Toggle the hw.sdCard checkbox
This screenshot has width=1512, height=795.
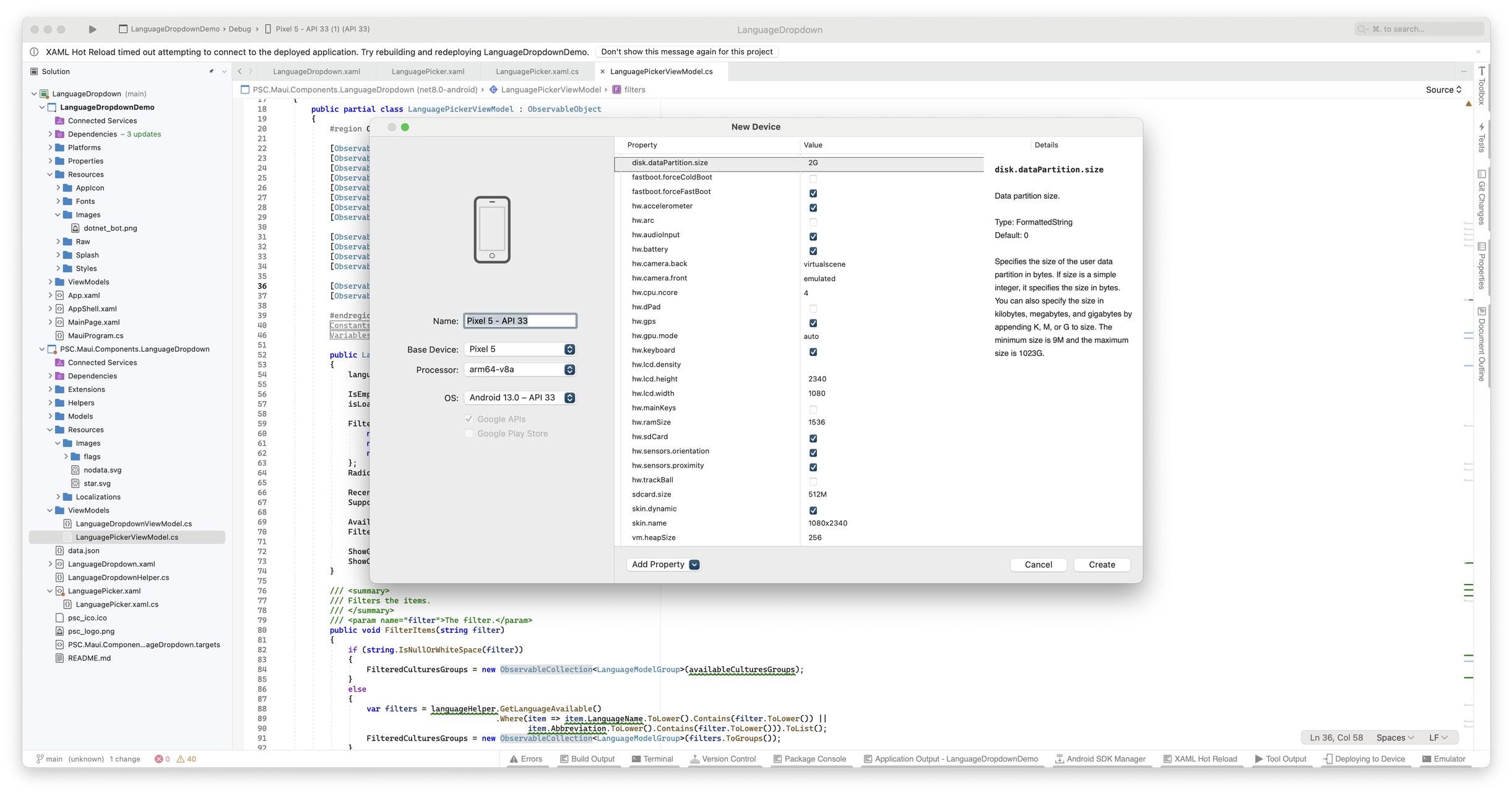coord(813,438)
